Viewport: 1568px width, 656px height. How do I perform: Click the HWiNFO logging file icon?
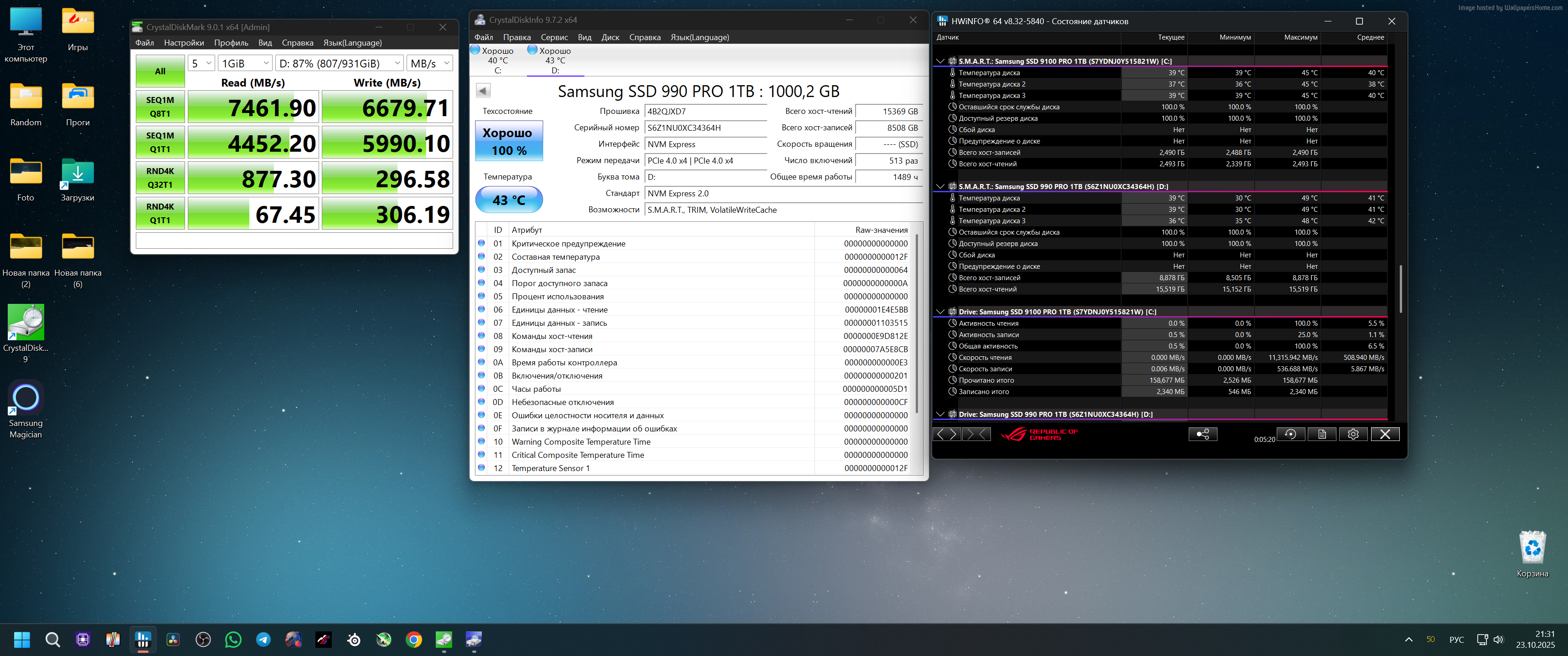point(1322,434)
